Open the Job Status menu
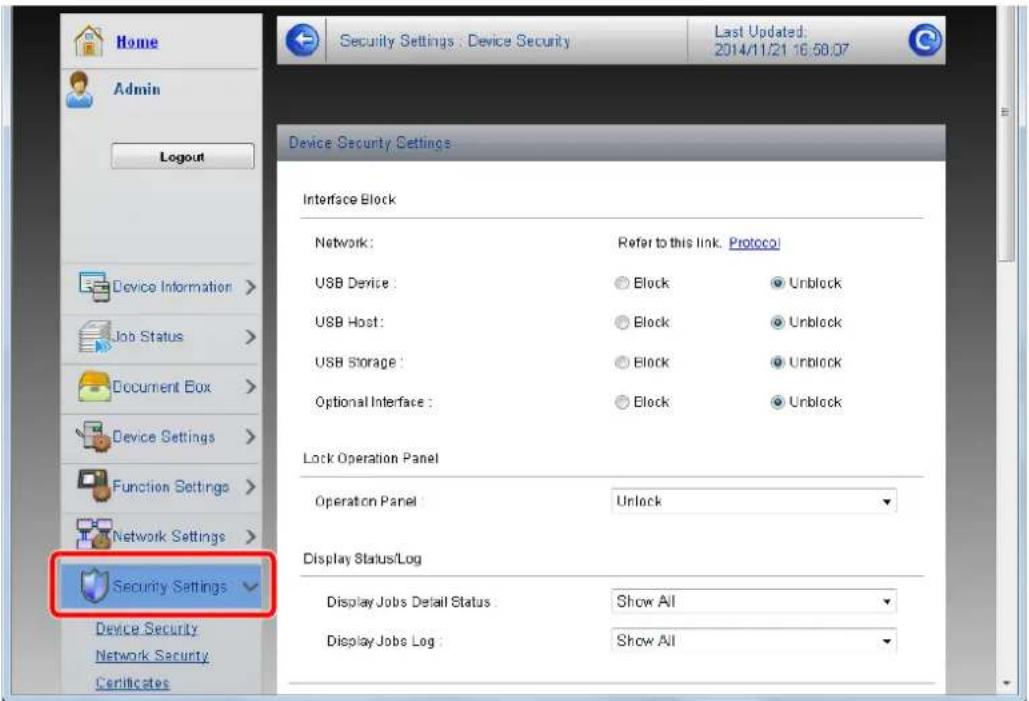Viewport: 1029px width, 701px height. click(161, 337)
